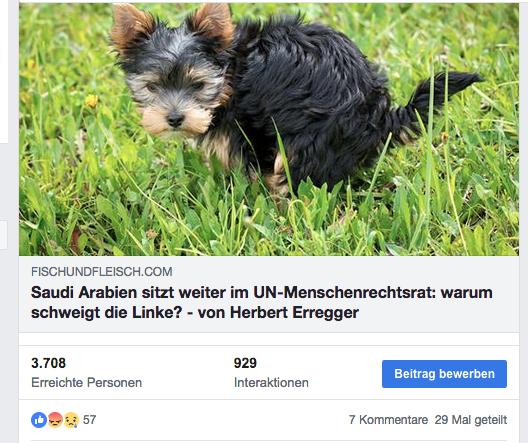Click the 929 interactions number
The width and height of the screenshot is (528, 443).
click(x=245, y=363)
